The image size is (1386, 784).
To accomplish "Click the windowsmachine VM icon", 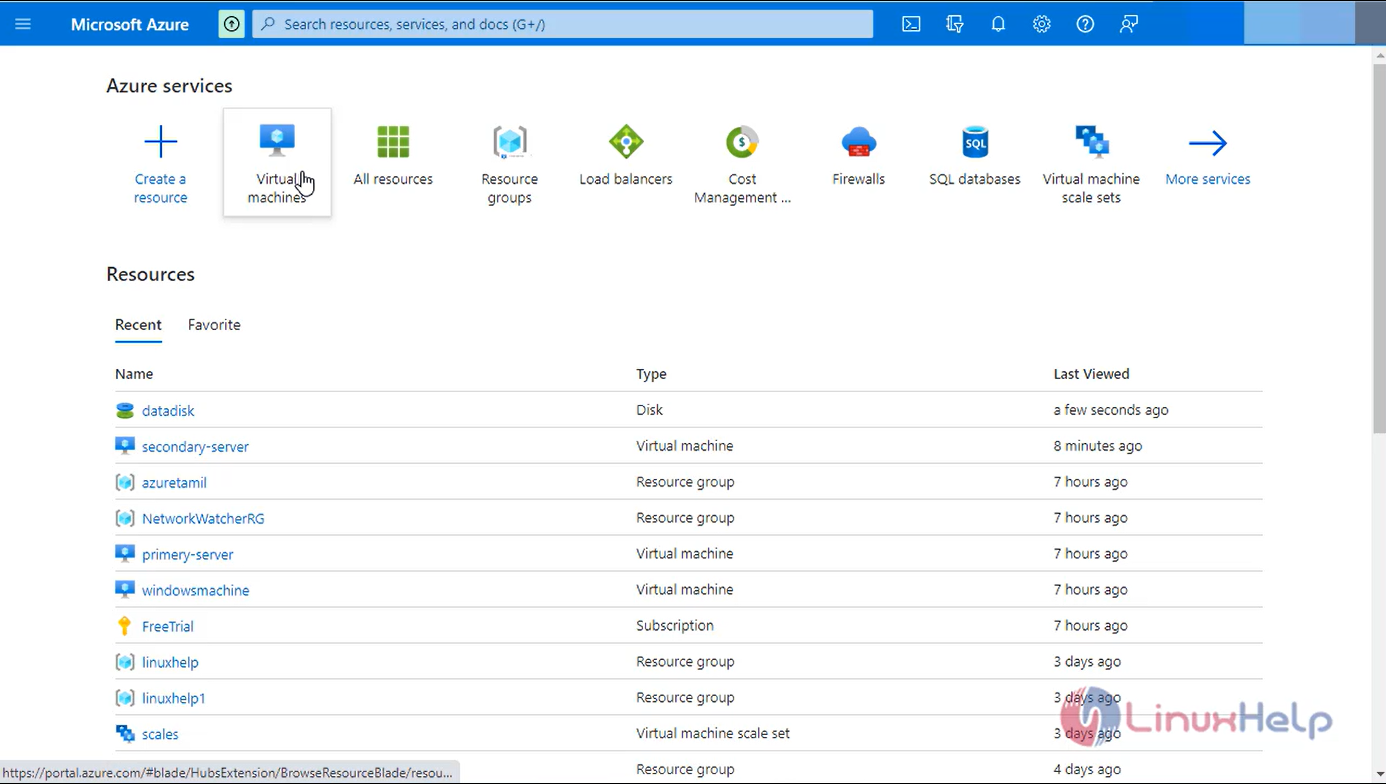I will coord(125,590).
